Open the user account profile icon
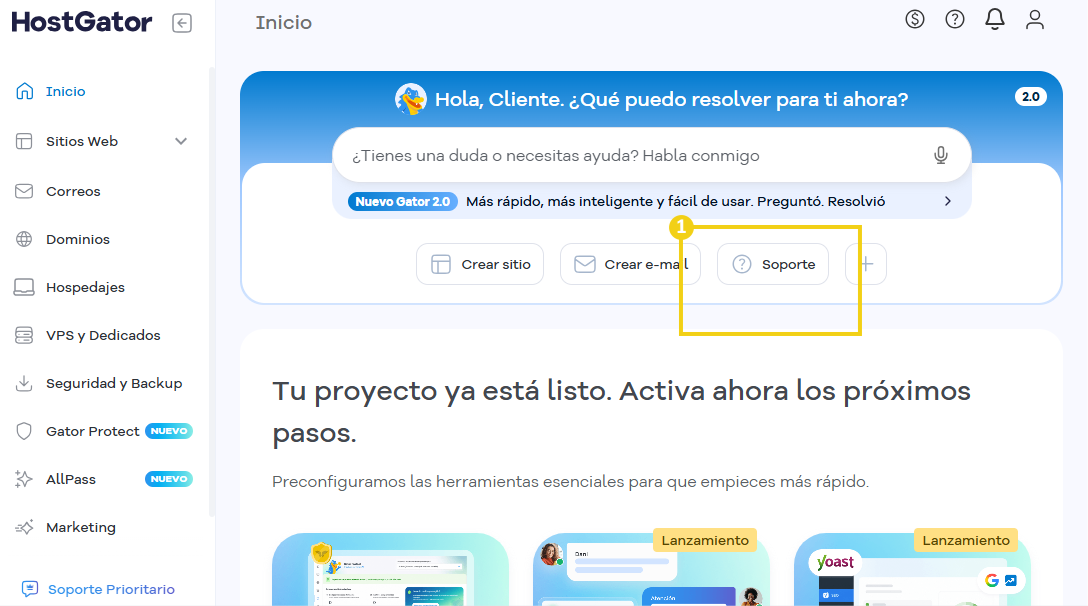 pos(1035,19)
